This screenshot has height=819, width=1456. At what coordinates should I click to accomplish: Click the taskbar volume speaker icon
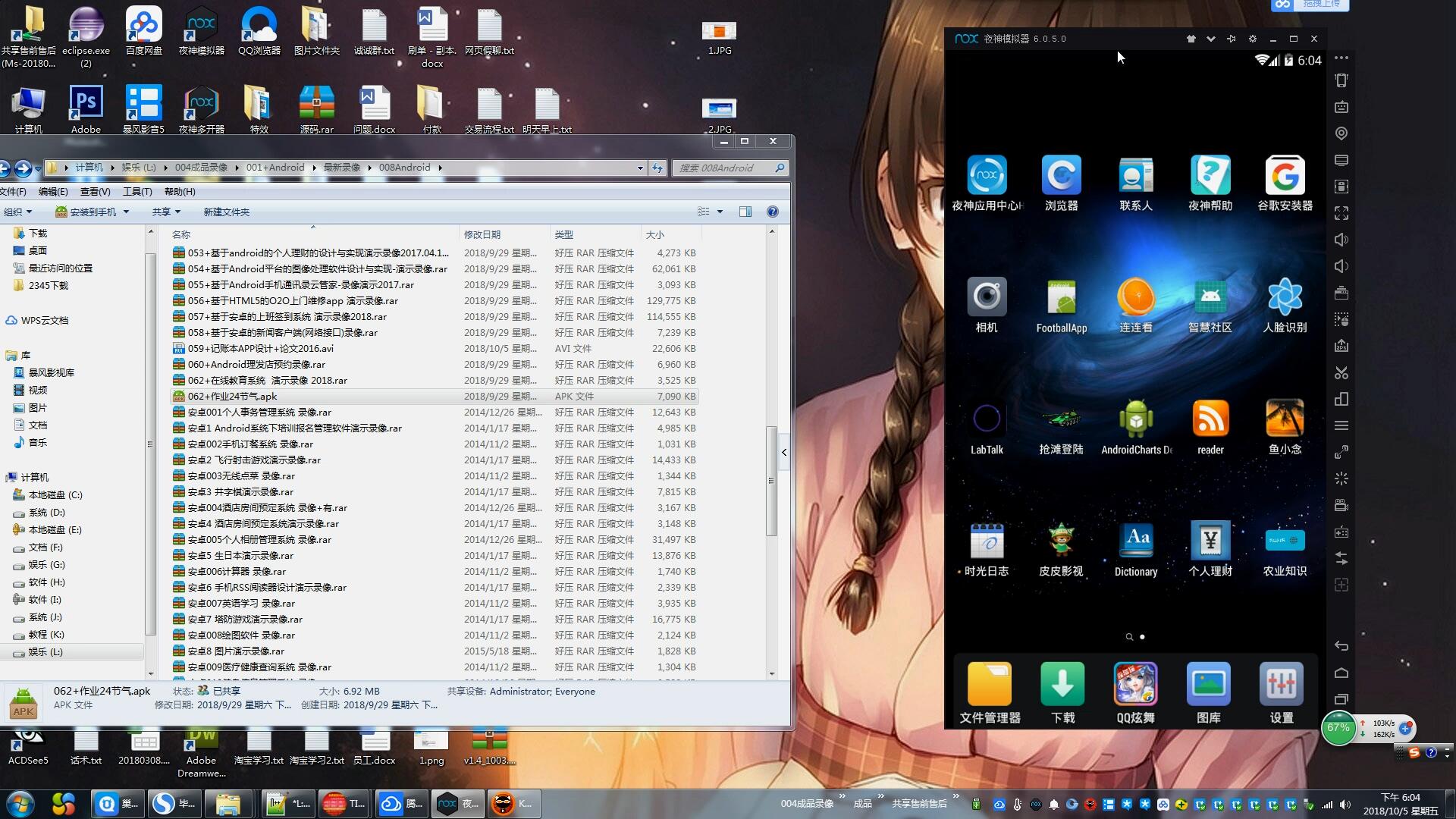(x=1345, y=805)
